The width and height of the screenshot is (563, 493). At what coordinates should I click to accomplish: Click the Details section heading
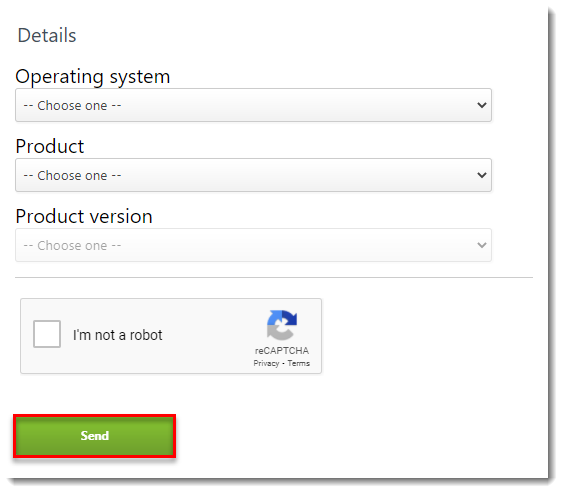click(x=47, y=35)
